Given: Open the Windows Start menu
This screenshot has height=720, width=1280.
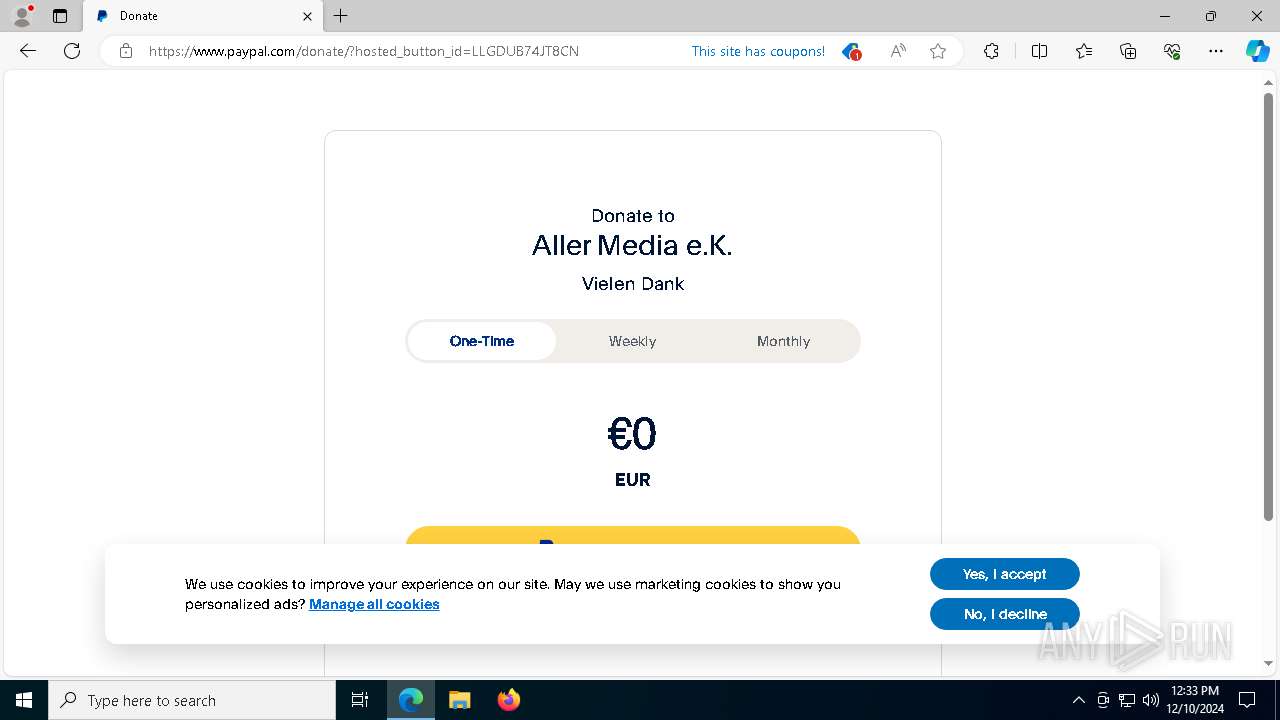Looking at the screenshot, I should (24, 700).
